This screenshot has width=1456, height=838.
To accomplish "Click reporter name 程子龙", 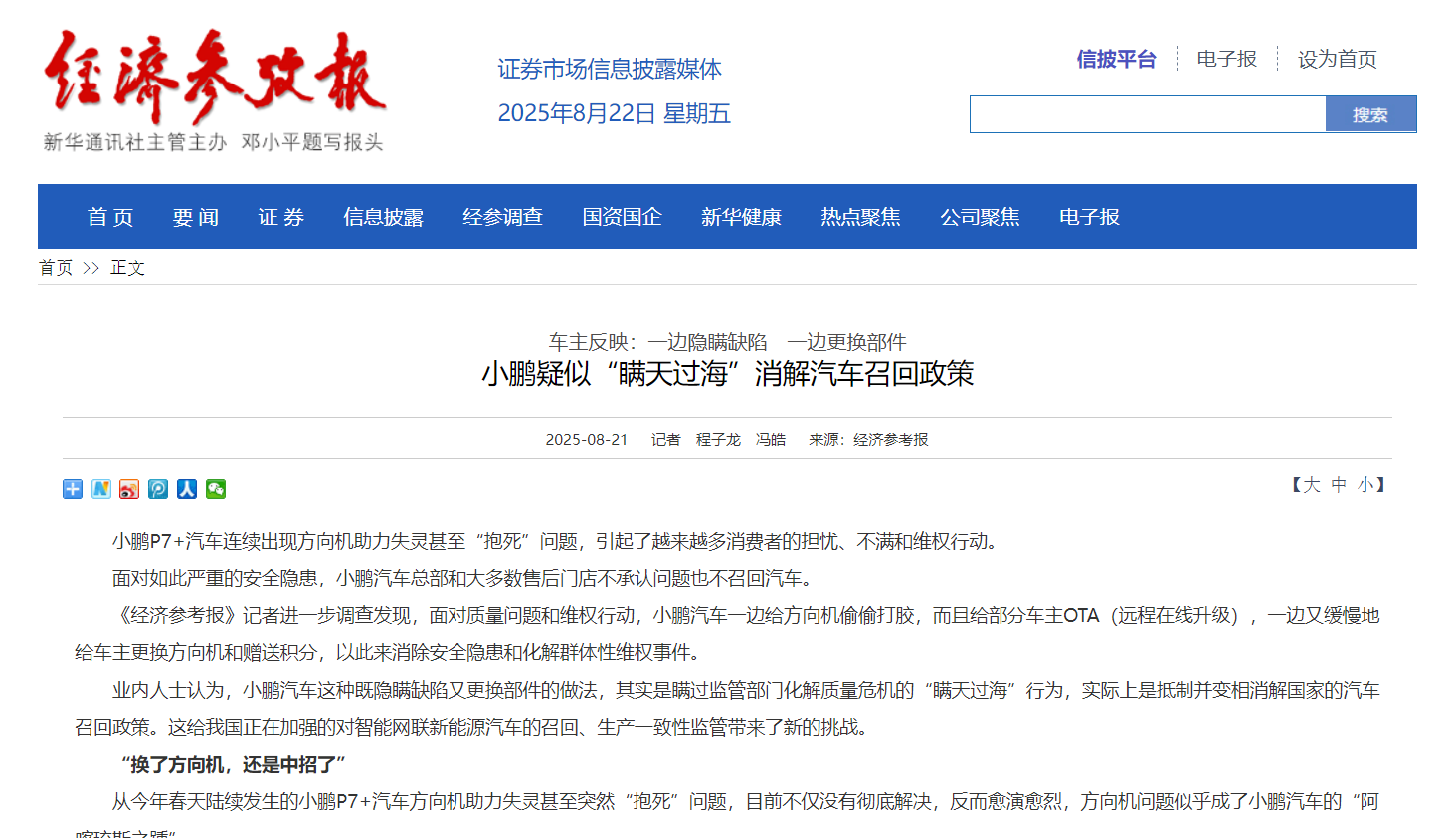I will (x=718, y=440).
